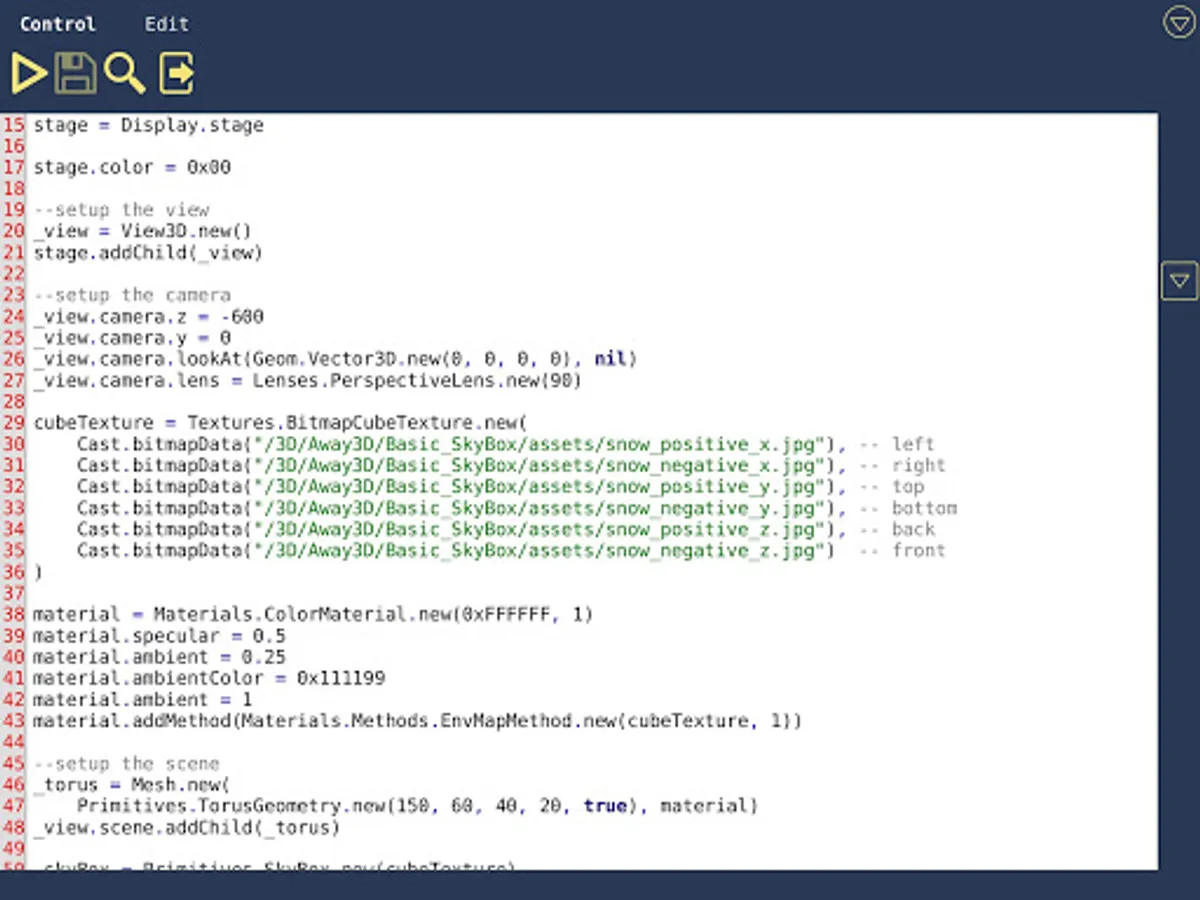The image size is (1200, 900).
Task: Click the snow_negative_y.jpg path string
Action: pyautogui.click(x=539, y=508)
